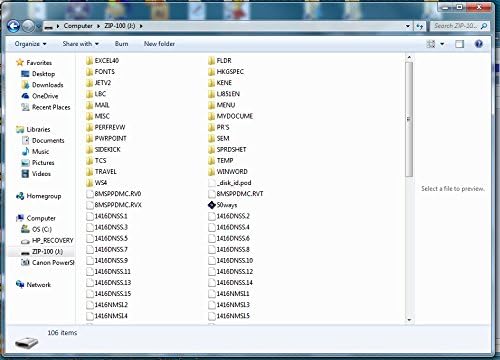Select file name 1416DNSS.15

(x=113, y=294)
